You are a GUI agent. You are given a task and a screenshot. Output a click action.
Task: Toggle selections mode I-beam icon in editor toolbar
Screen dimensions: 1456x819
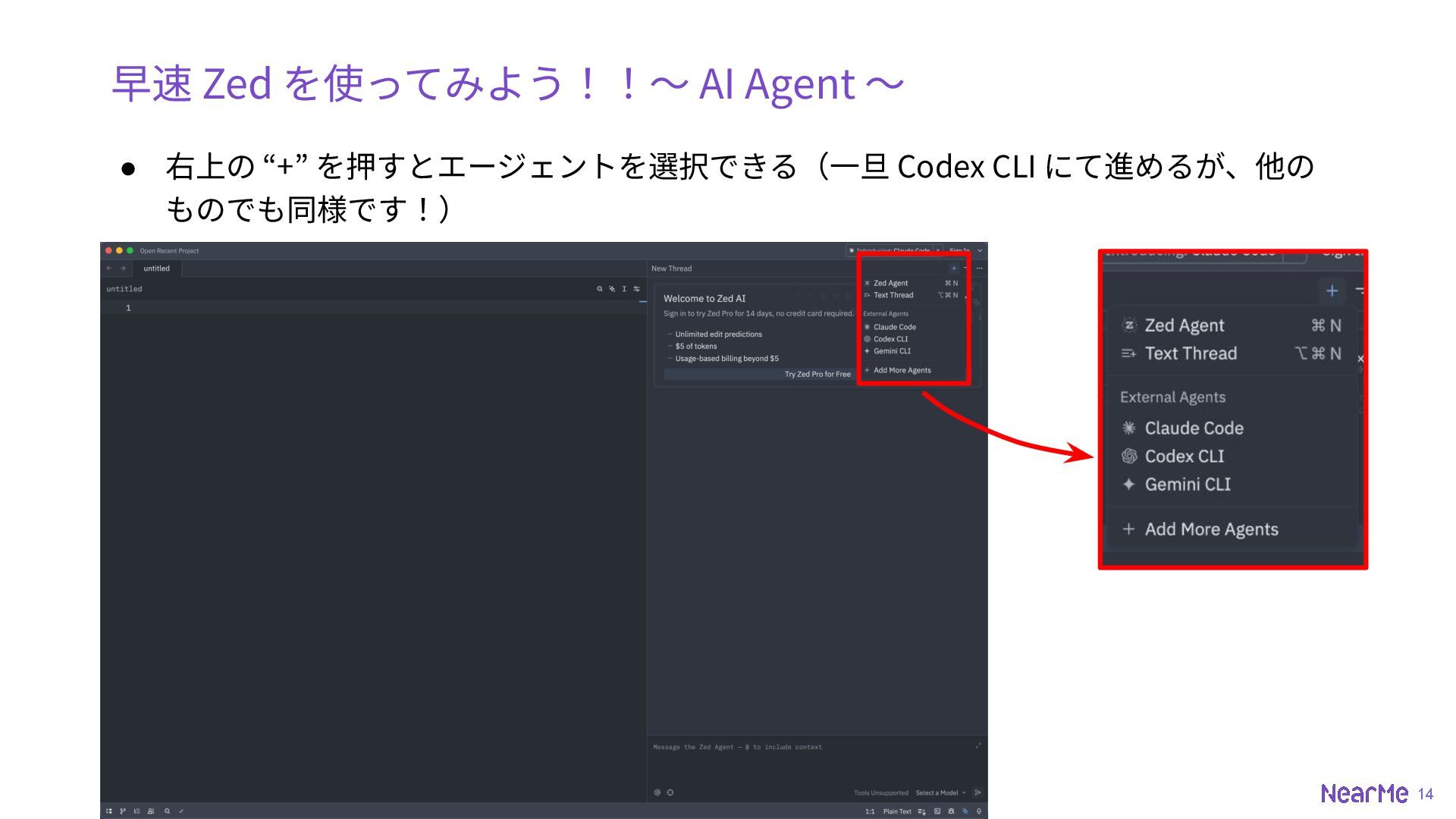point(624,289)
